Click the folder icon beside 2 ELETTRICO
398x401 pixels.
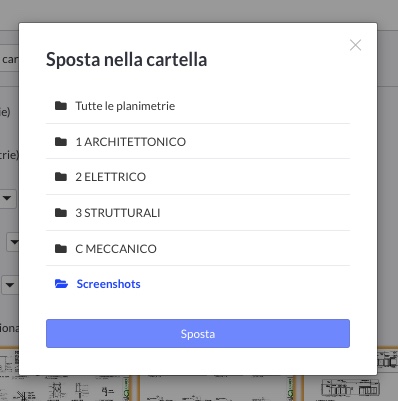pos(61,176)
